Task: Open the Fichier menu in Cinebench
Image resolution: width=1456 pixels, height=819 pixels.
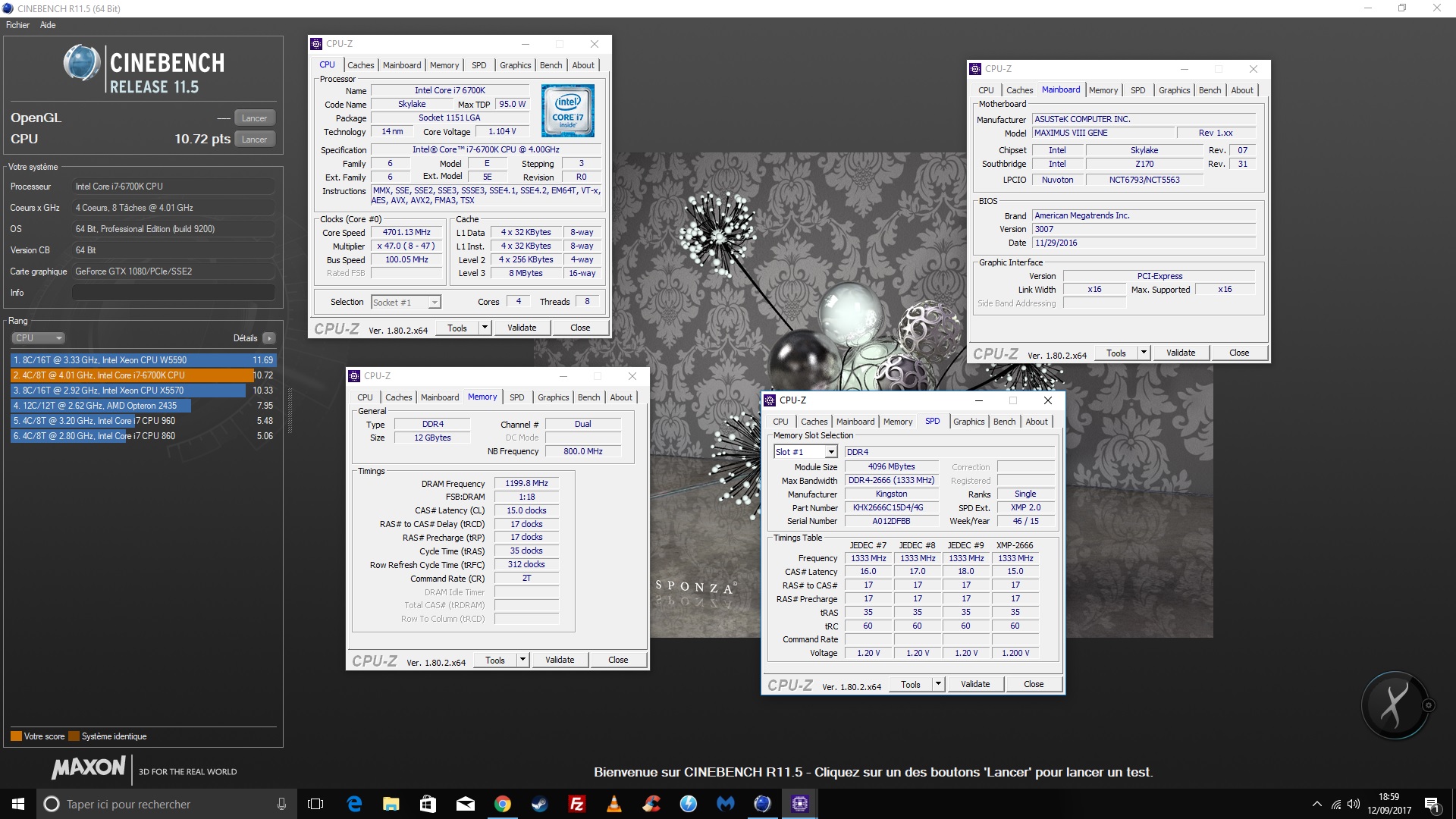Action: [x=17, y=25]
